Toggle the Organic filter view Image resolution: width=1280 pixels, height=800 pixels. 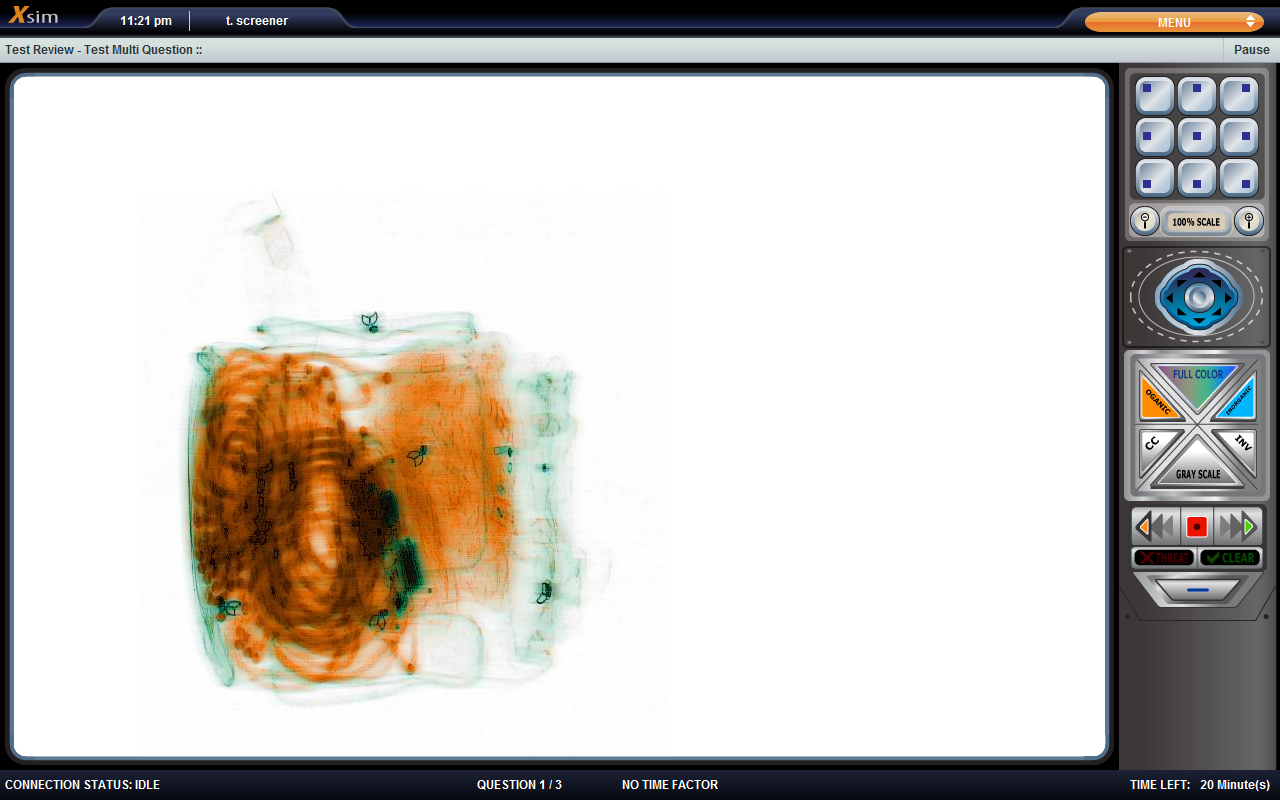coord(1157,400)
